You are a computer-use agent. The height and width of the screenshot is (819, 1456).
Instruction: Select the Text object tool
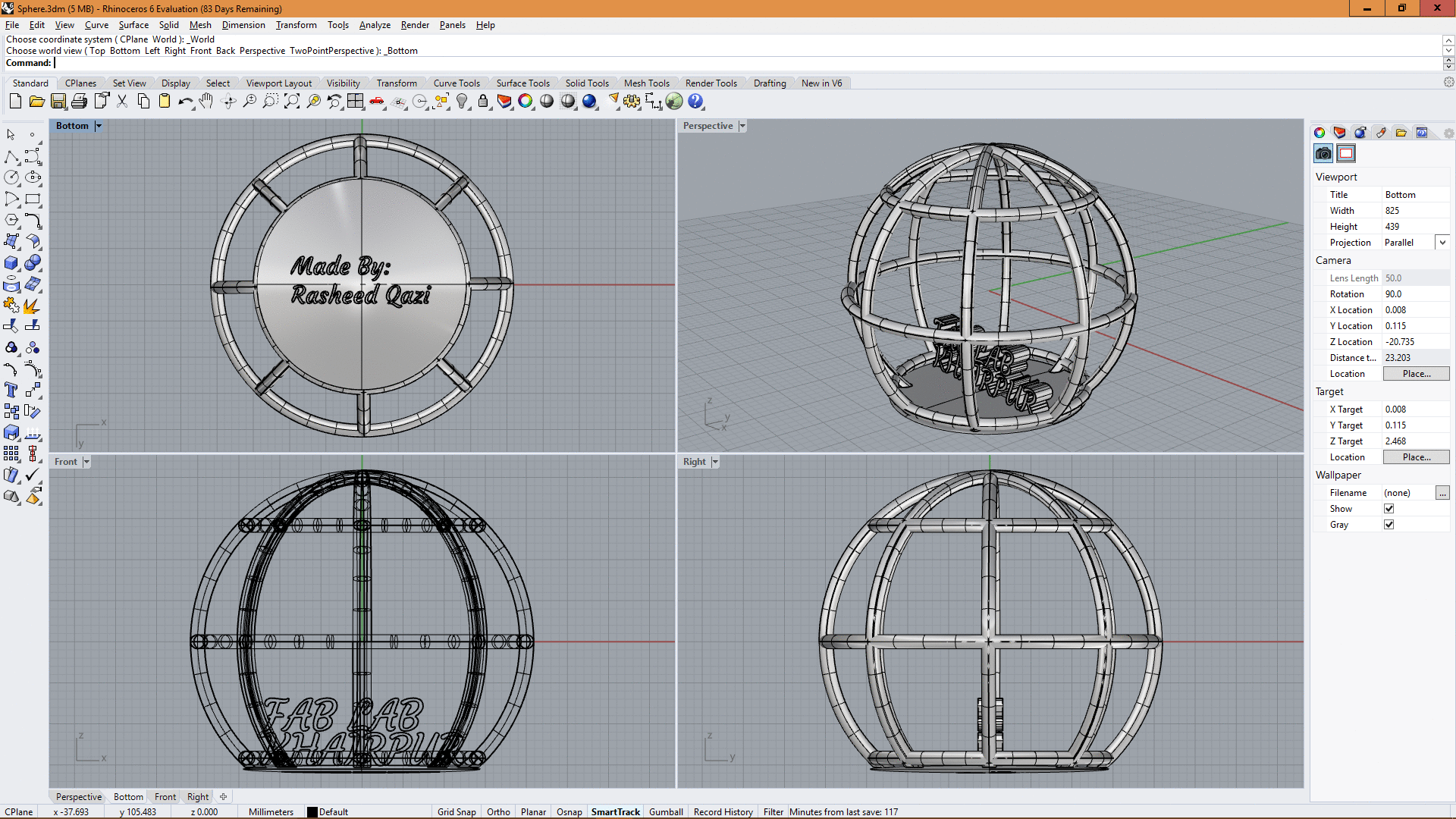click(x=11, y=390)
